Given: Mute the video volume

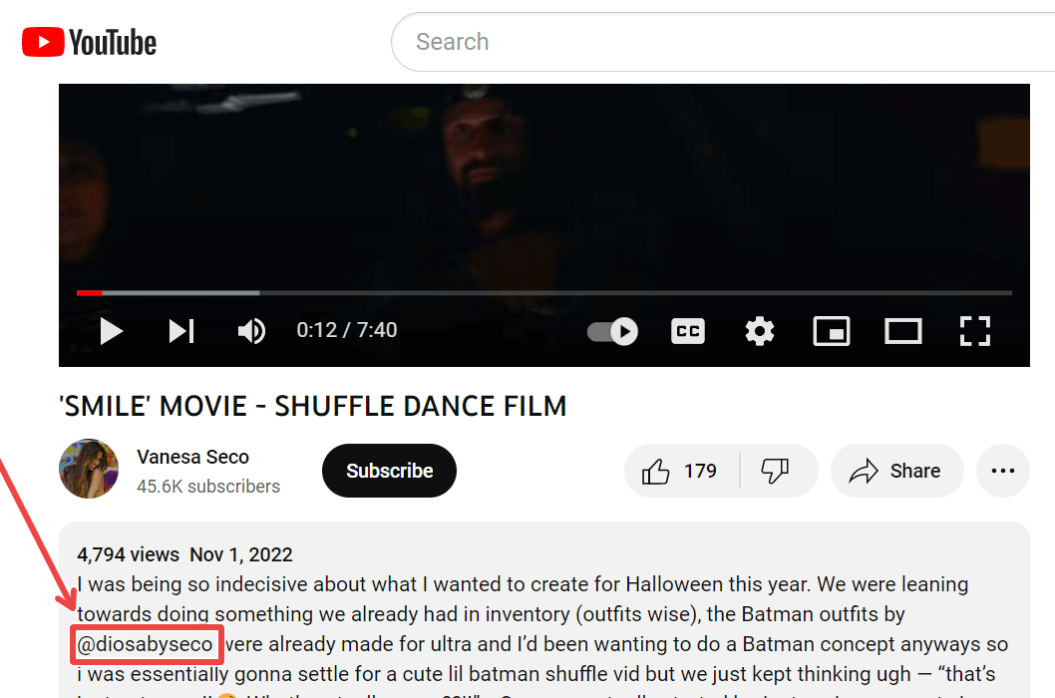Looking at the screenshot, I should (252, 331).
